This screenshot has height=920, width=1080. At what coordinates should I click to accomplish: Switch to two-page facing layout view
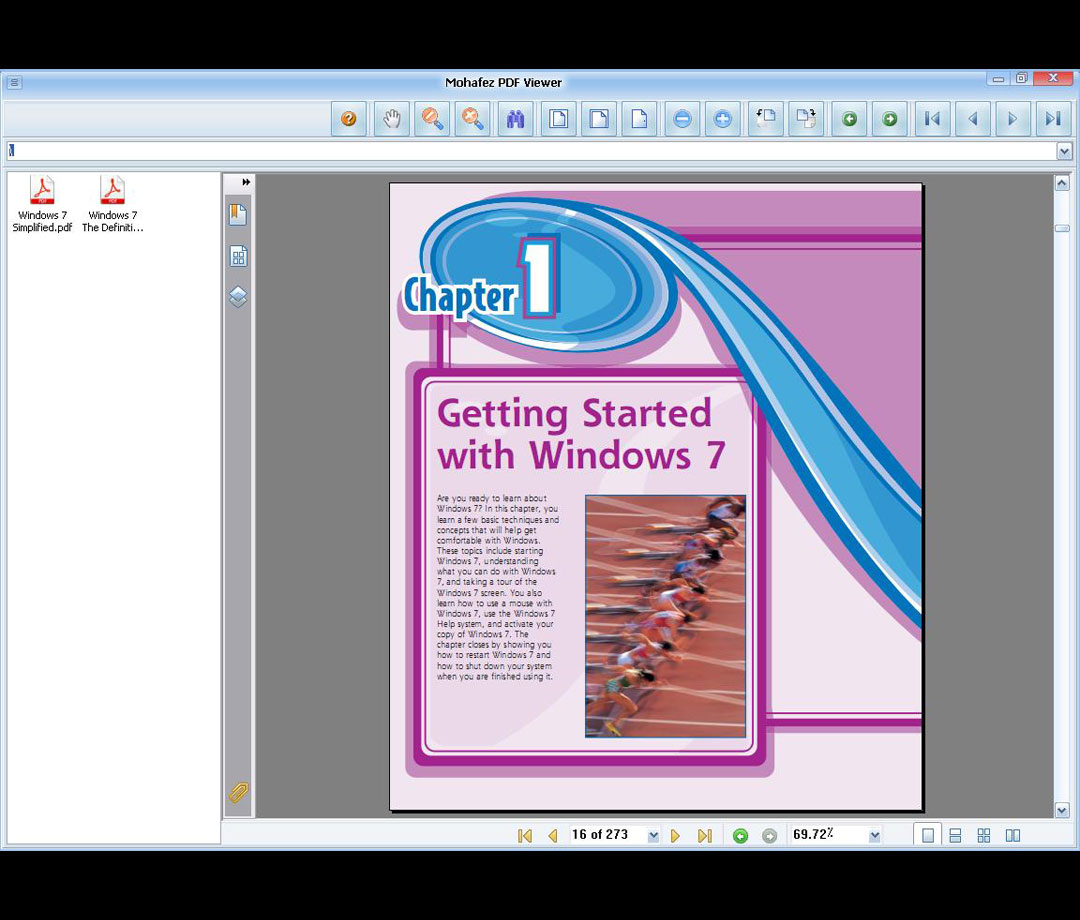pos(1012,836)
